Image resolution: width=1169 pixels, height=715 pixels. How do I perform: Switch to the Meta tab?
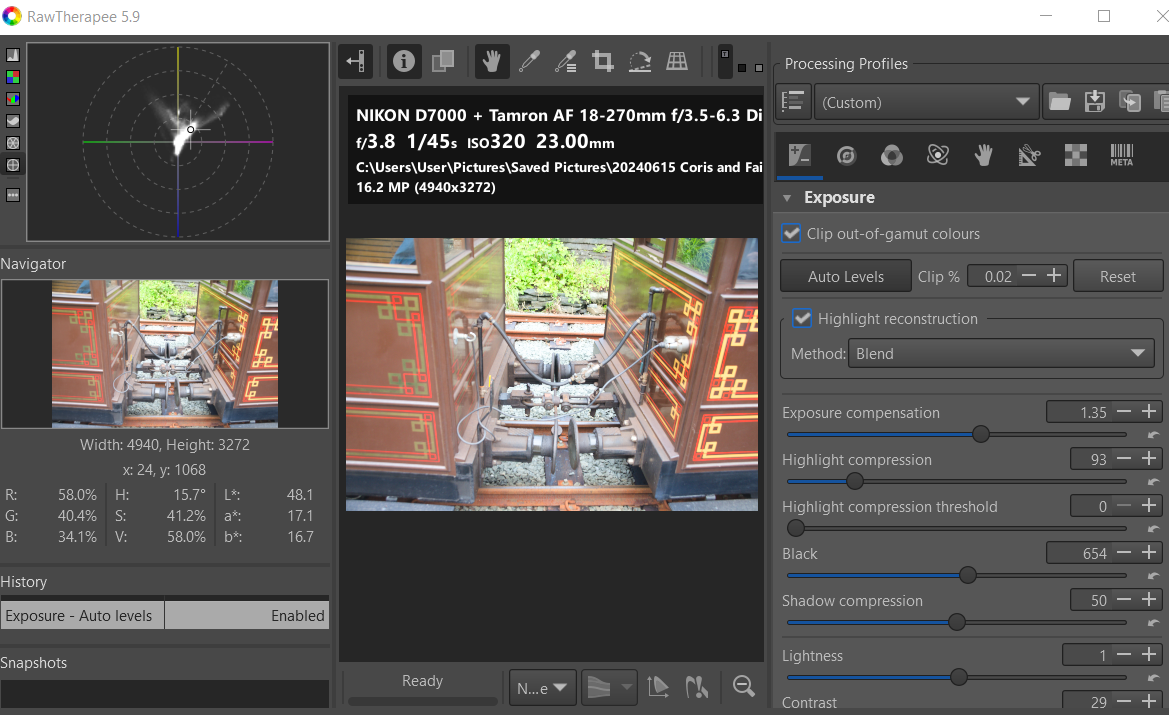click(1121, 155)
